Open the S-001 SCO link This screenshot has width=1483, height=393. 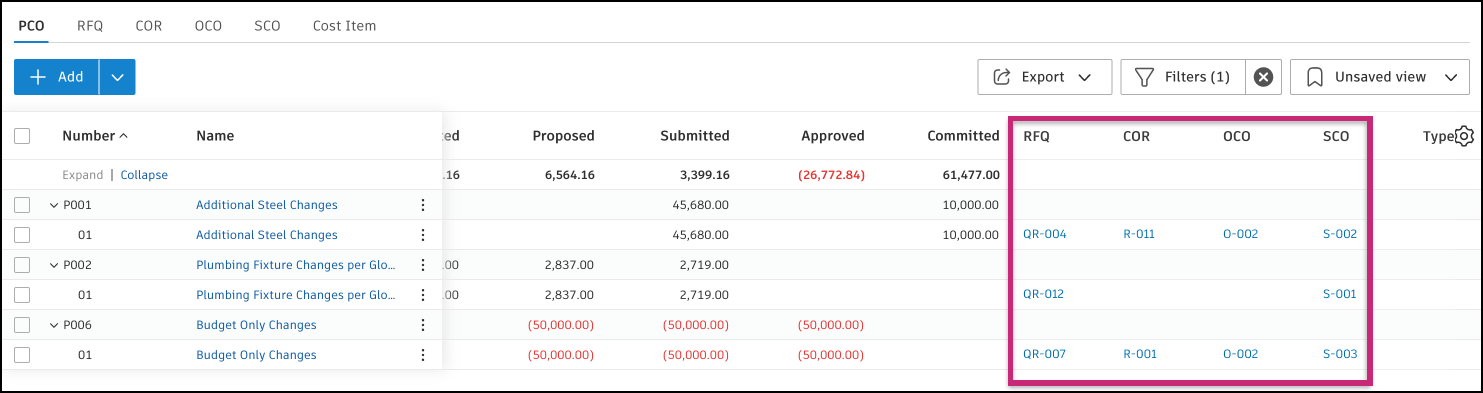coord(1340,294)
